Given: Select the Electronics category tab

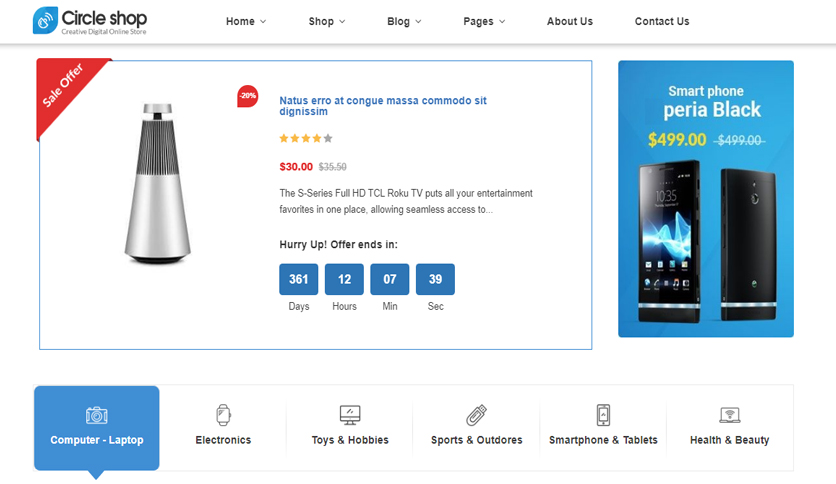Looking at the screenshot, I should (x=223, y=428).
